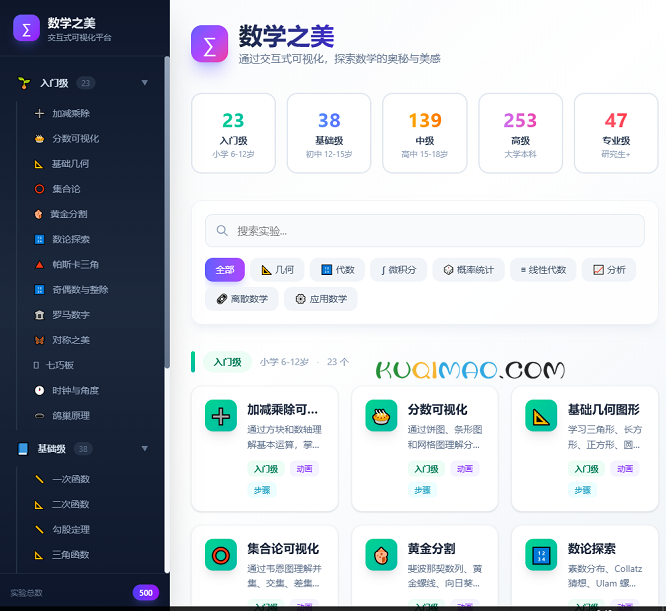Image resolution: width=666 pixels, height=611 pixels.
Task: Click the 步骤 tag on 基础几何图形 card
Action: click(582, 490)
